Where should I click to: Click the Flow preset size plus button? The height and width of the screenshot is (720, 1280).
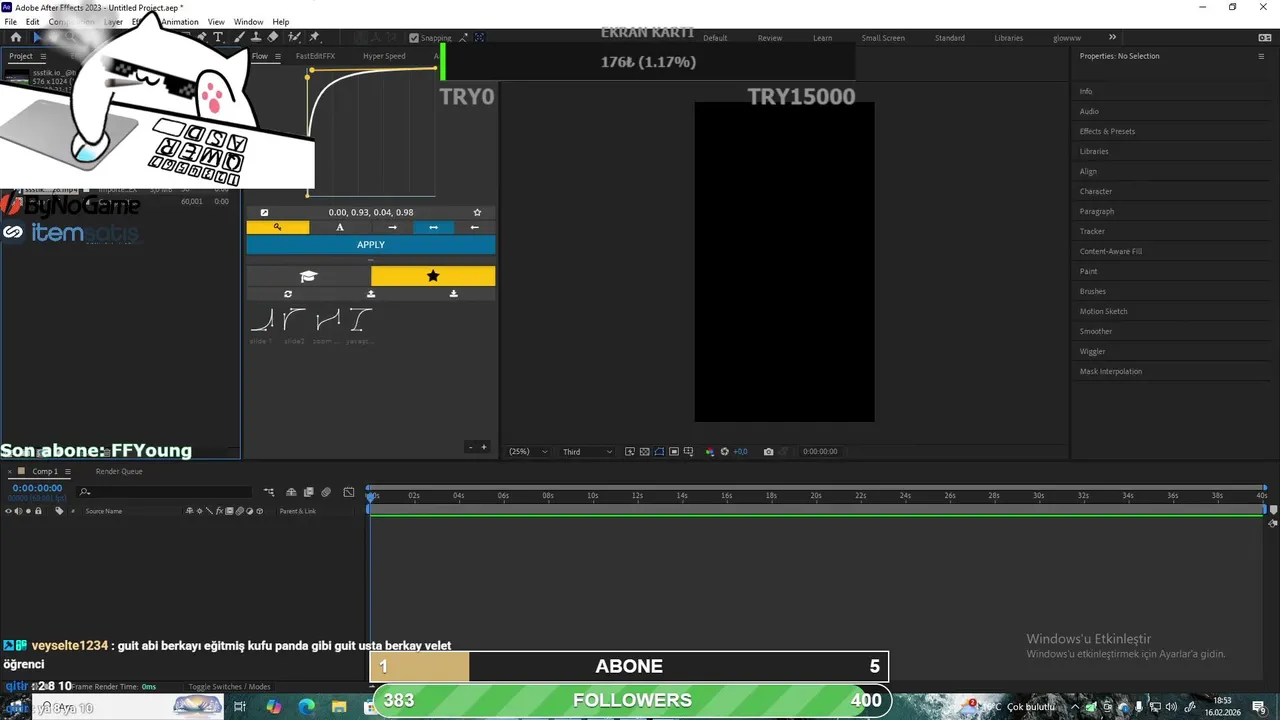tap(484, 447)
